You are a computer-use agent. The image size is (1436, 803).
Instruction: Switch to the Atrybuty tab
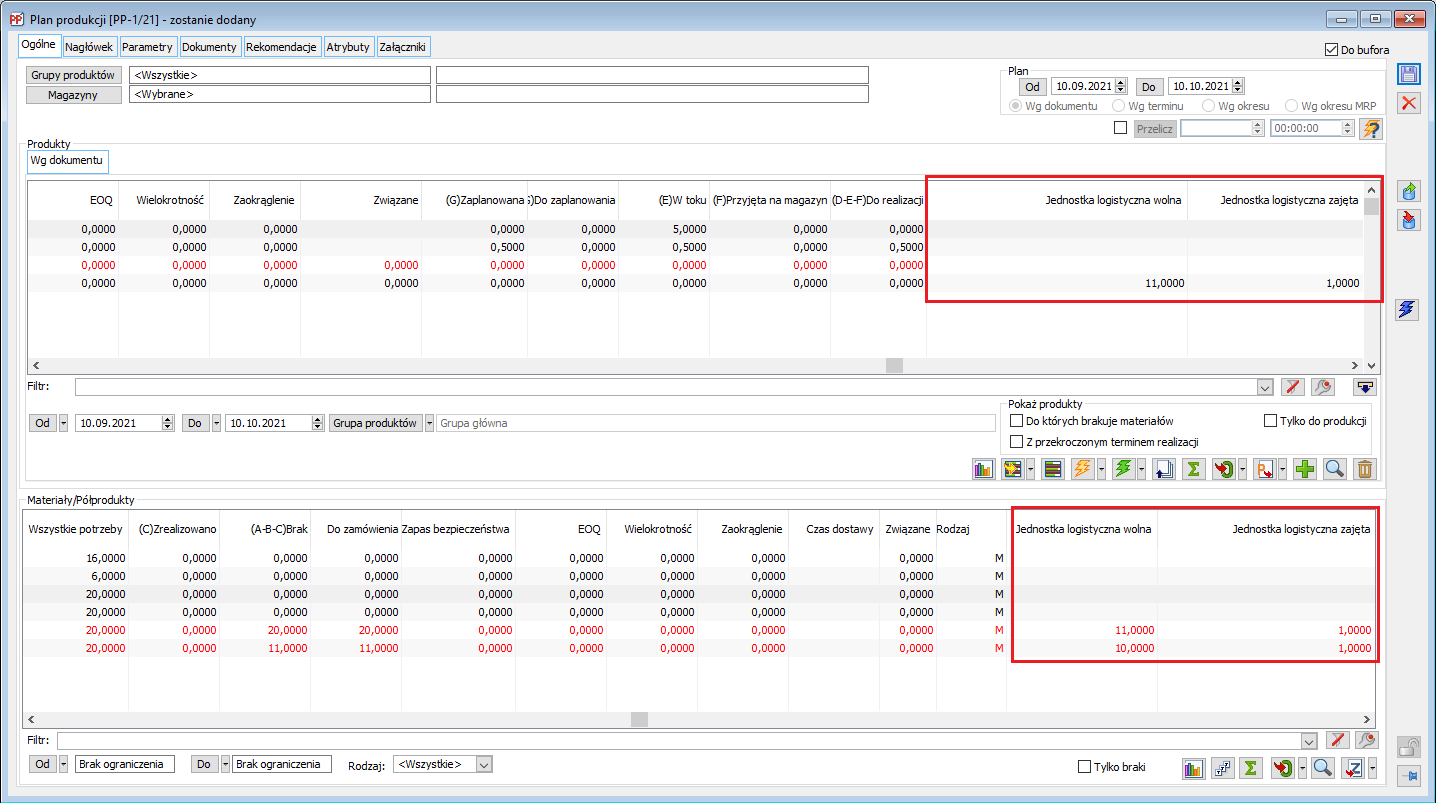348,47
